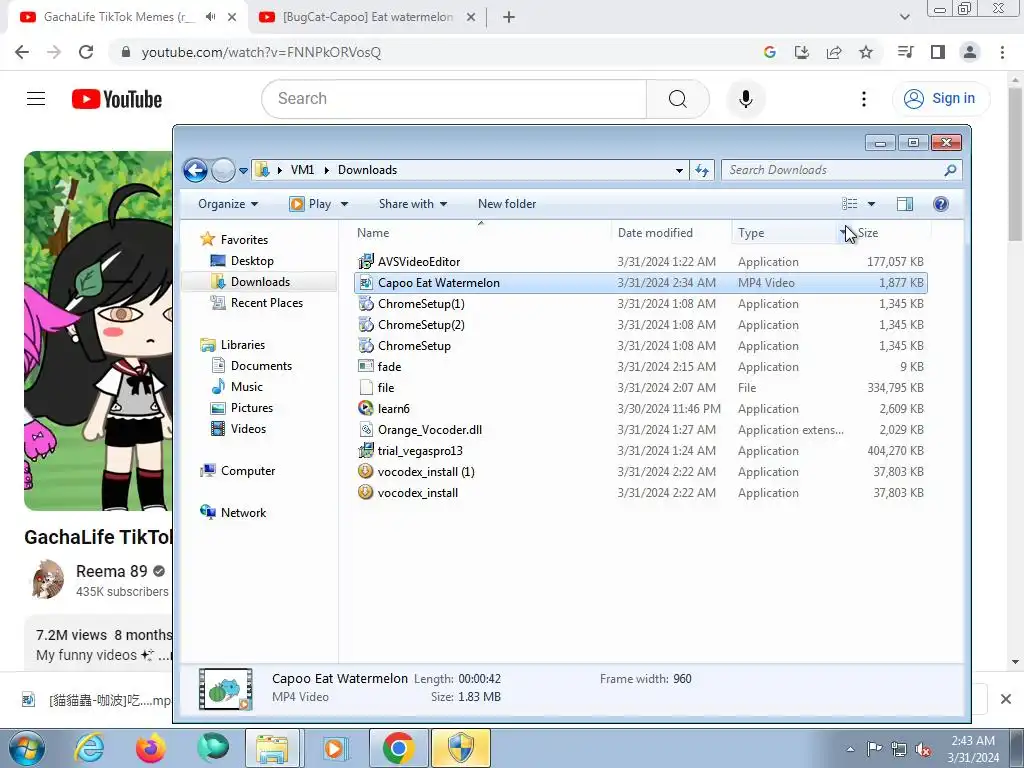
Task: Open recent locations dropdown next to forward arrow
Action: click(x=243, y=170)
